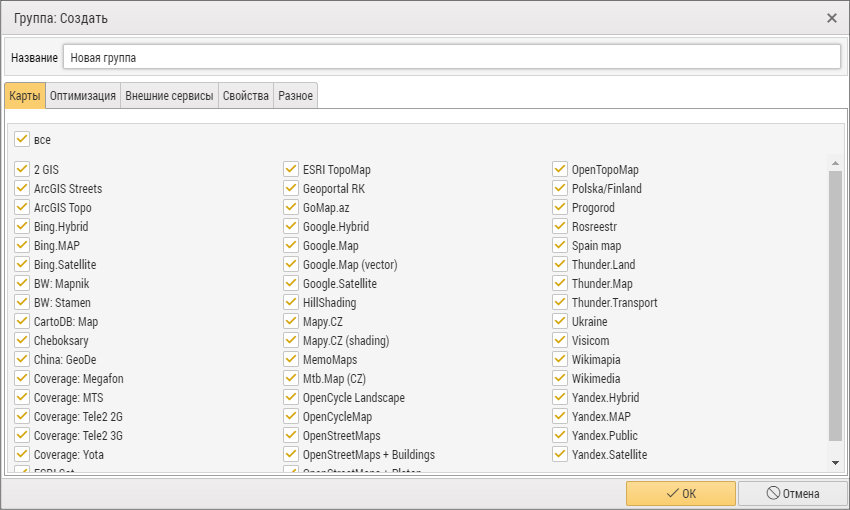Uncheck Coverage: Tele2 2G checkbox
Image resolution: width=850 pixels, height=510 pixels.
click(22, 416)
